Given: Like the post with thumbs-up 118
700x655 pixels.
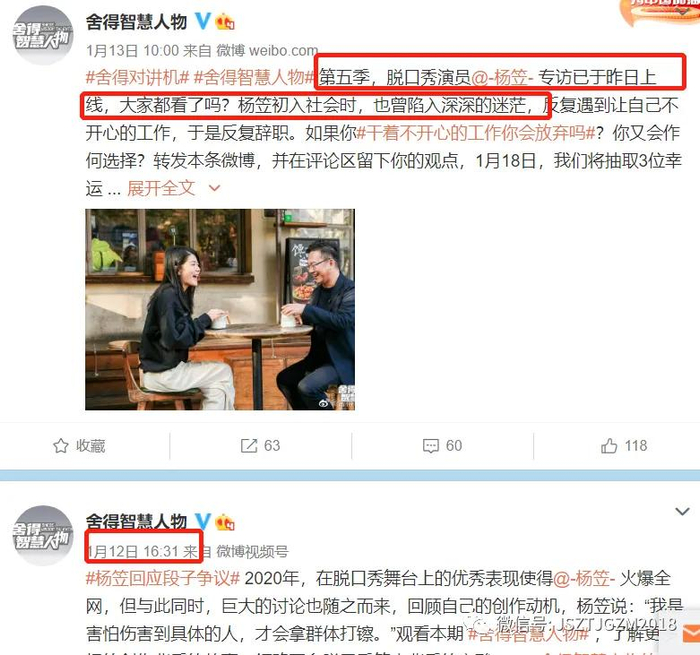Looking at the screenshot, I should point(609,446).
